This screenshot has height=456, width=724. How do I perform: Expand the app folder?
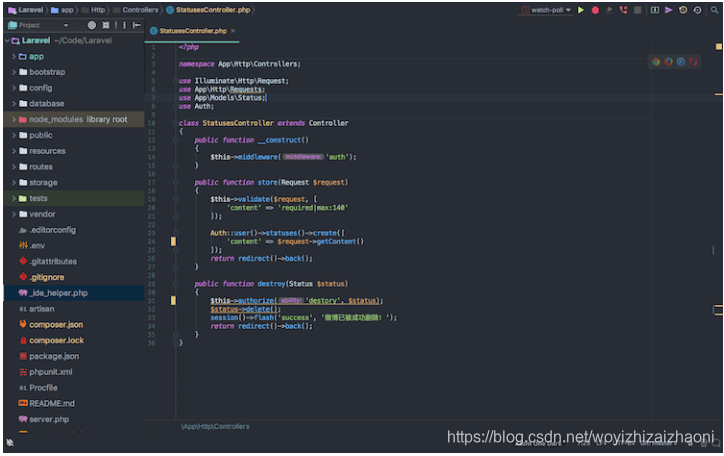click(14, 56)
